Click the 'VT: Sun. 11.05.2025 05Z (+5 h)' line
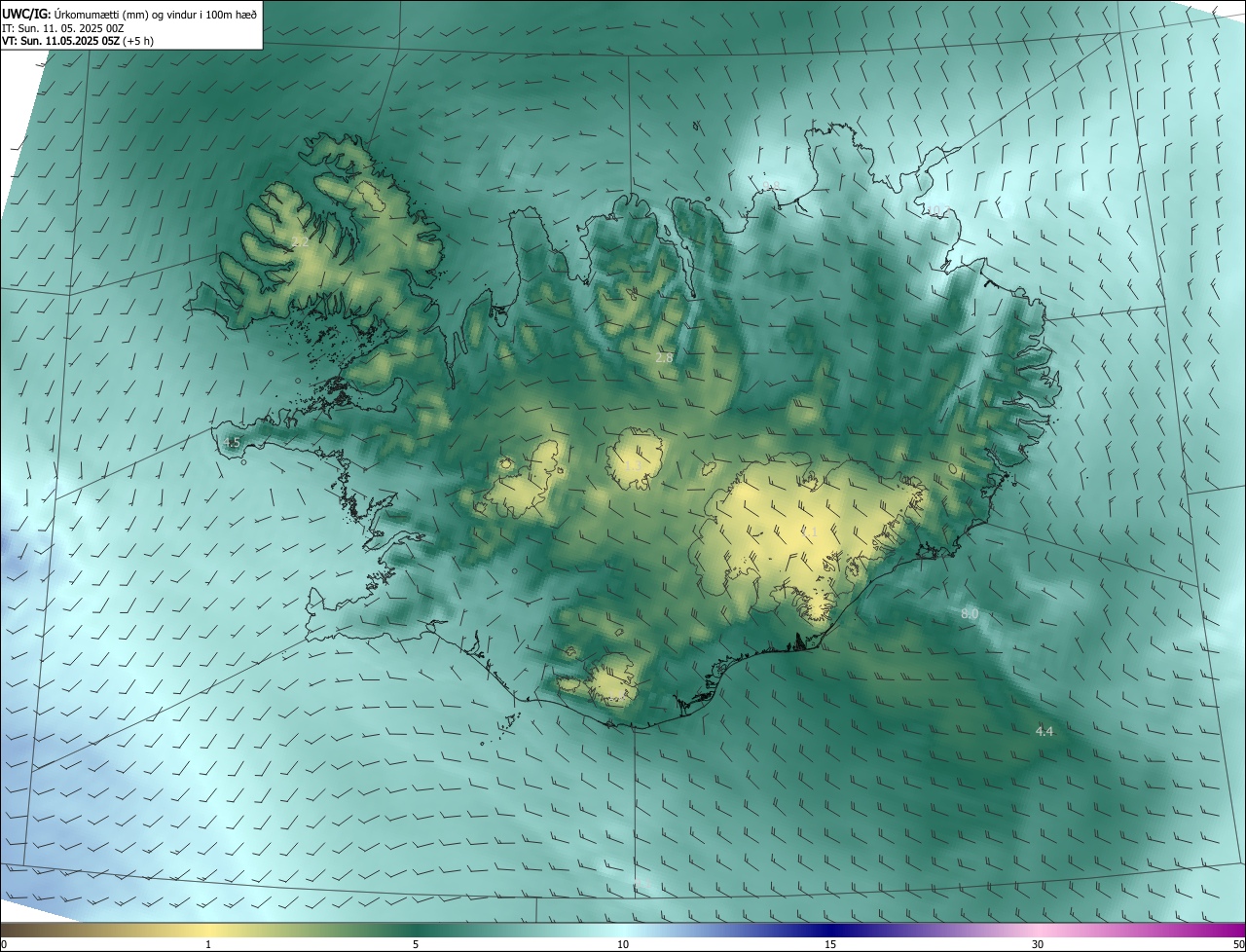The height and width of the screenshot is (952, 1246). tap(78, 41)
